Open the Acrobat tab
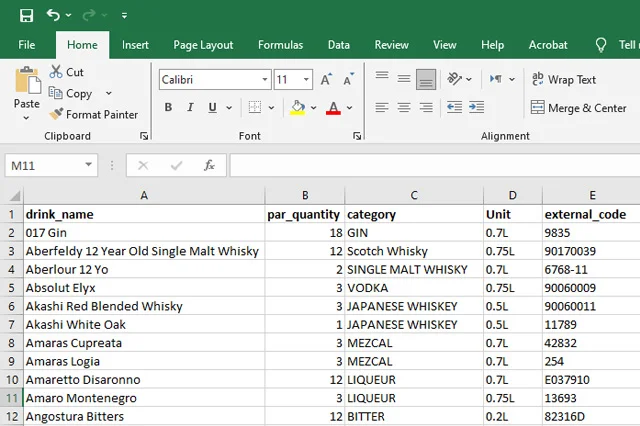The height and width of the screenshot is (426, 640). (548, 45)
